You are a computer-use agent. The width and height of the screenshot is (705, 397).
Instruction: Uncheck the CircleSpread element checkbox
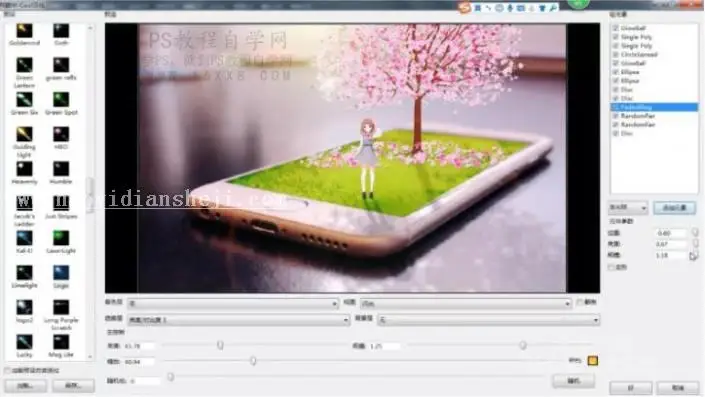click(616, 54)
